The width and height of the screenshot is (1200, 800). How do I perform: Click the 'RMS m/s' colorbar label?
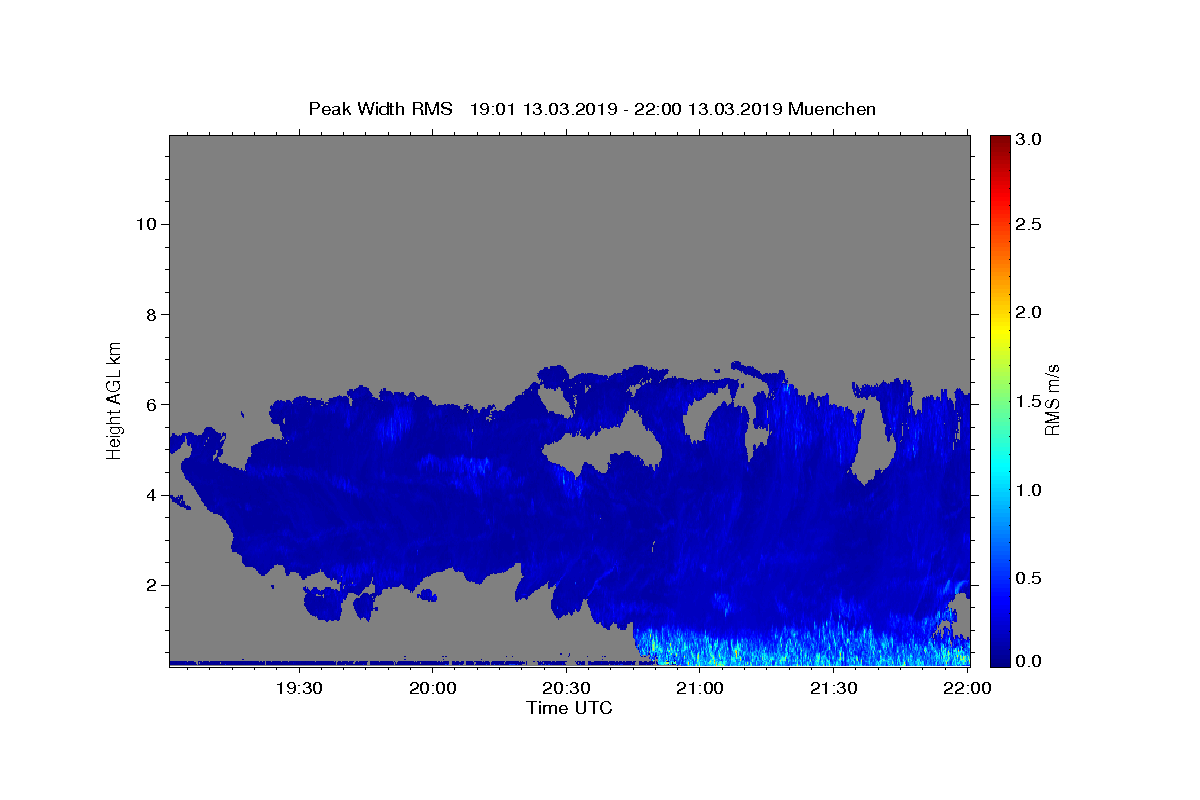pyautogui.click(x=1052, y=400)
